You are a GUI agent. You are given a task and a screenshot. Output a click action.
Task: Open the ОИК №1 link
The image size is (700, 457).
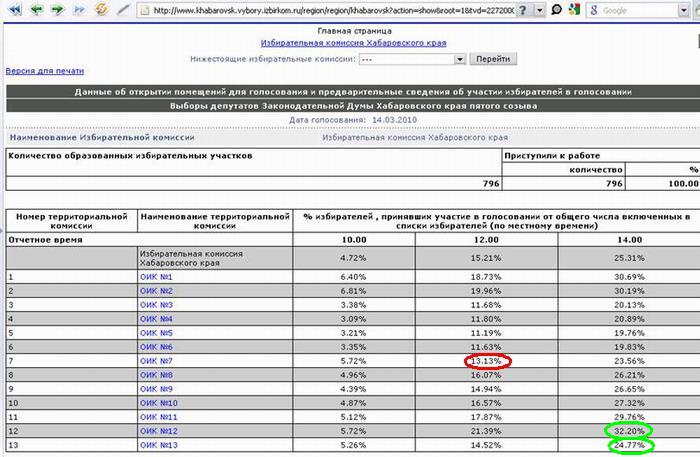coord(157,276)
